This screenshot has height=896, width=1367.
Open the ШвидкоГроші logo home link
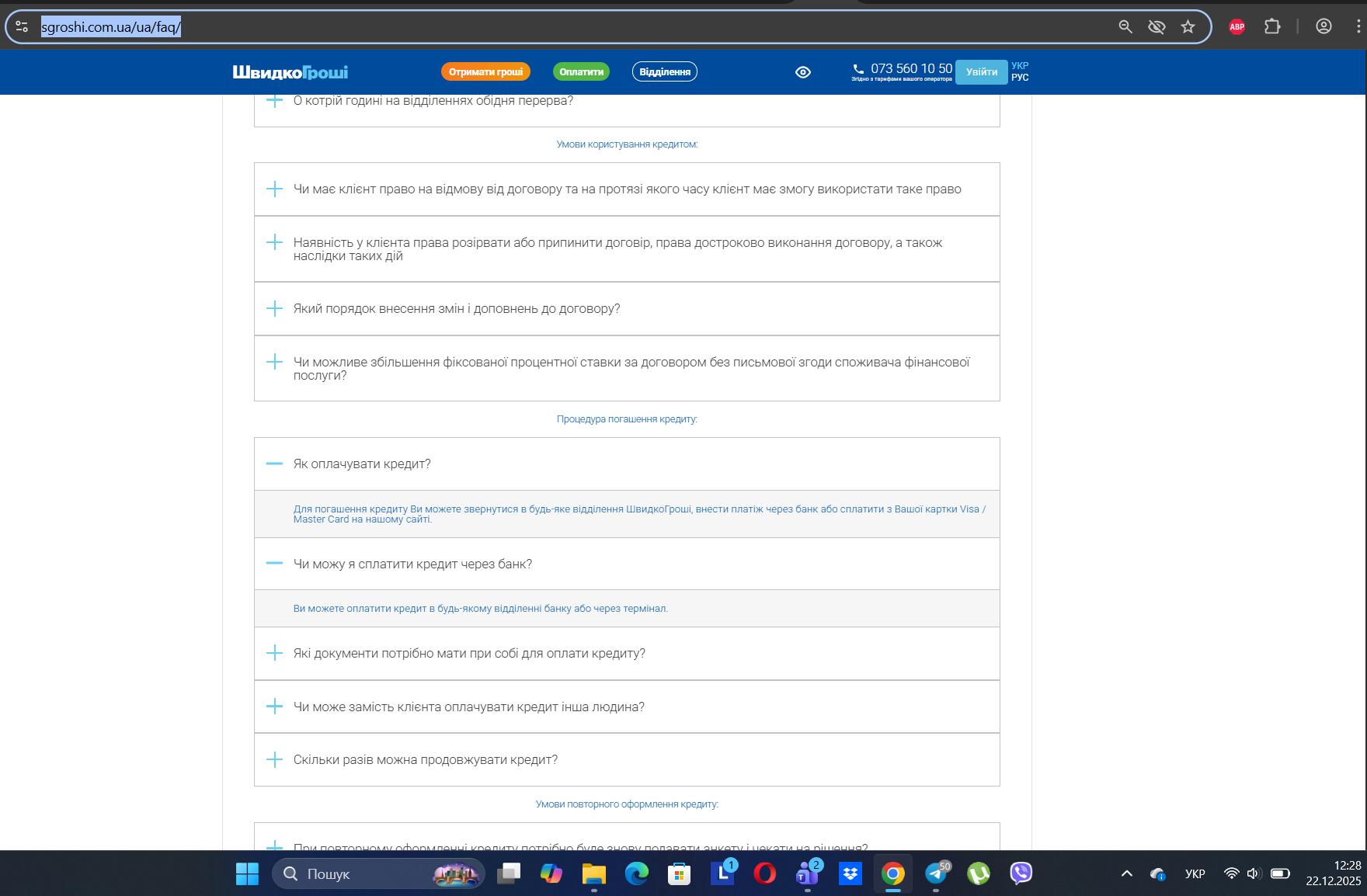[x=290, y=72]
